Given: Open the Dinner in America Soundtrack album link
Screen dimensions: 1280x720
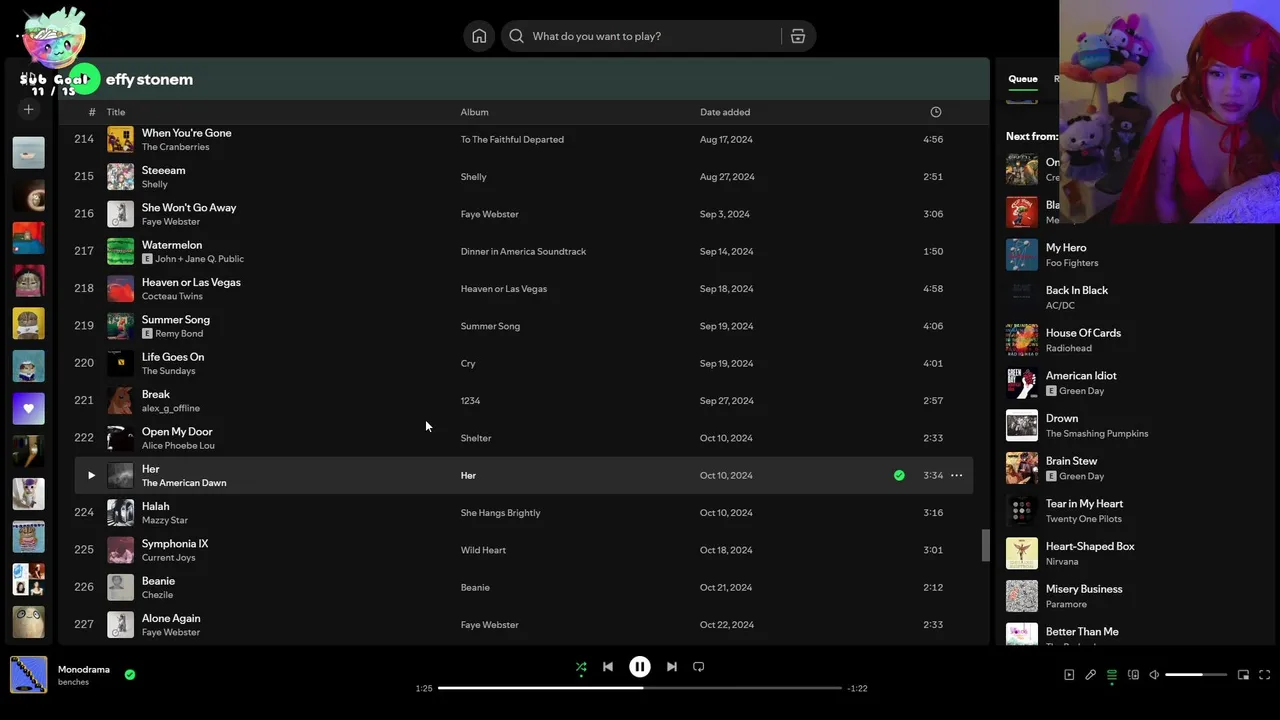Looking at the screenshot, I should [523, 252].
